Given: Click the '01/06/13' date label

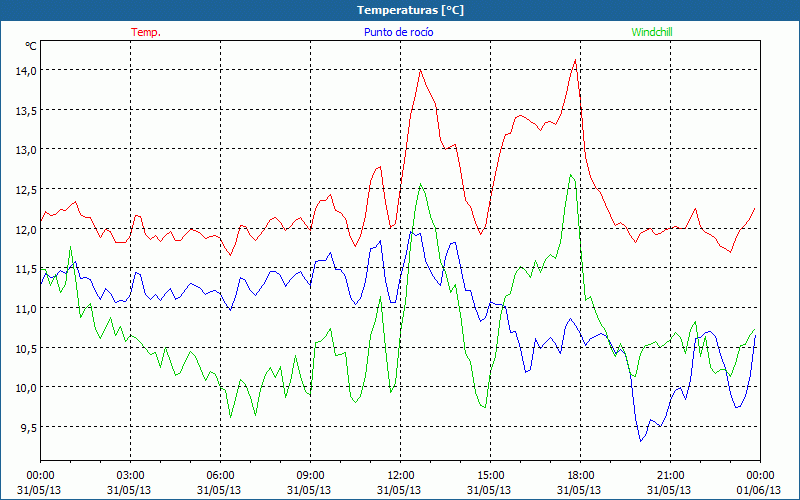Looking at the screenshot, I should coord(759,490).
